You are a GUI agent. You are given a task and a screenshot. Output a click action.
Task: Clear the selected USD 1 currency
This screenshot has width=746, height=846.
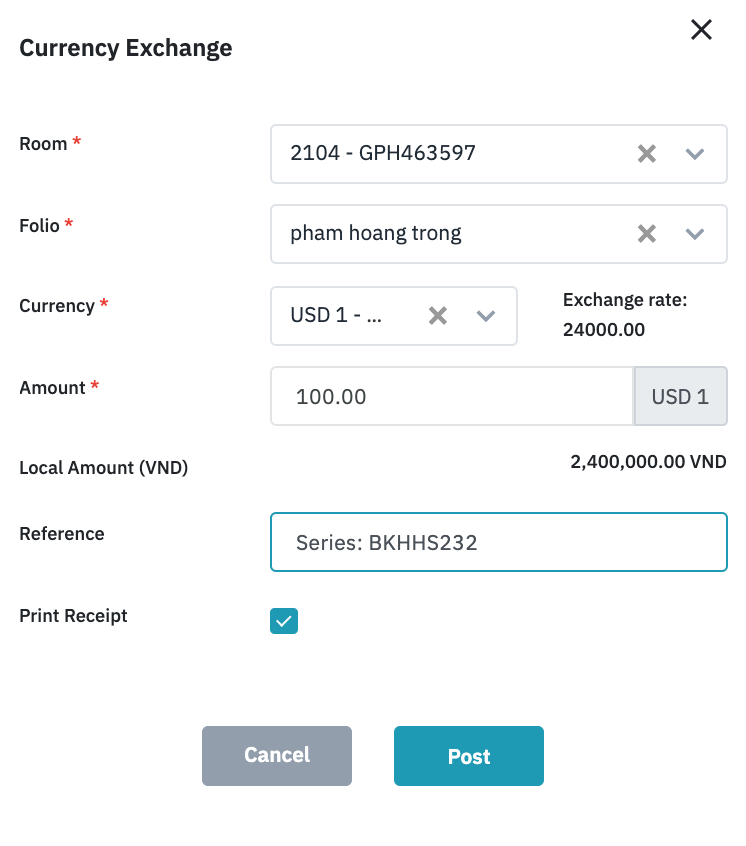pos(437,316)
